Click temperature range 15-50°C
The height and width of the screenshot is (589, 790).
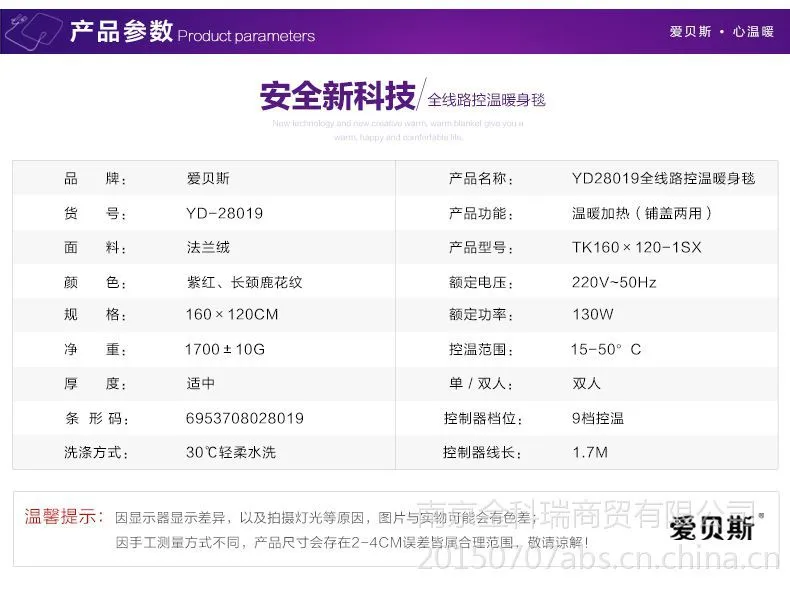coord(606,349)
